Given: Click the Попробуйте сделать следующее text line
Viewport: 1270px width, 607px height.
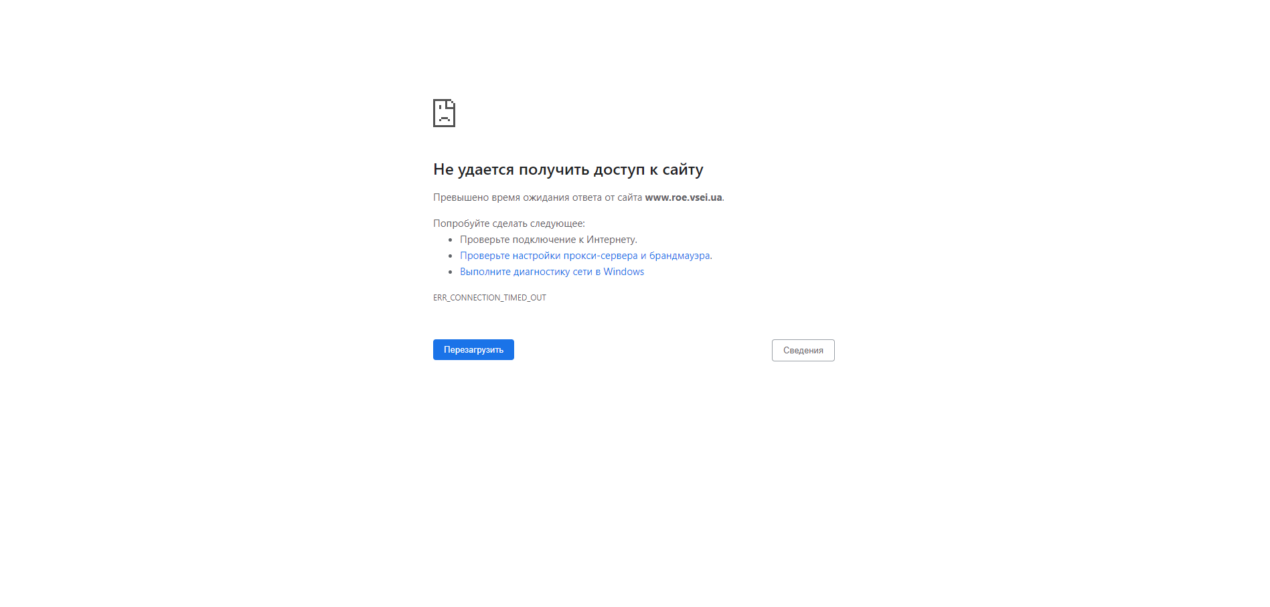Looking at the screenshot, I should 509,223.
